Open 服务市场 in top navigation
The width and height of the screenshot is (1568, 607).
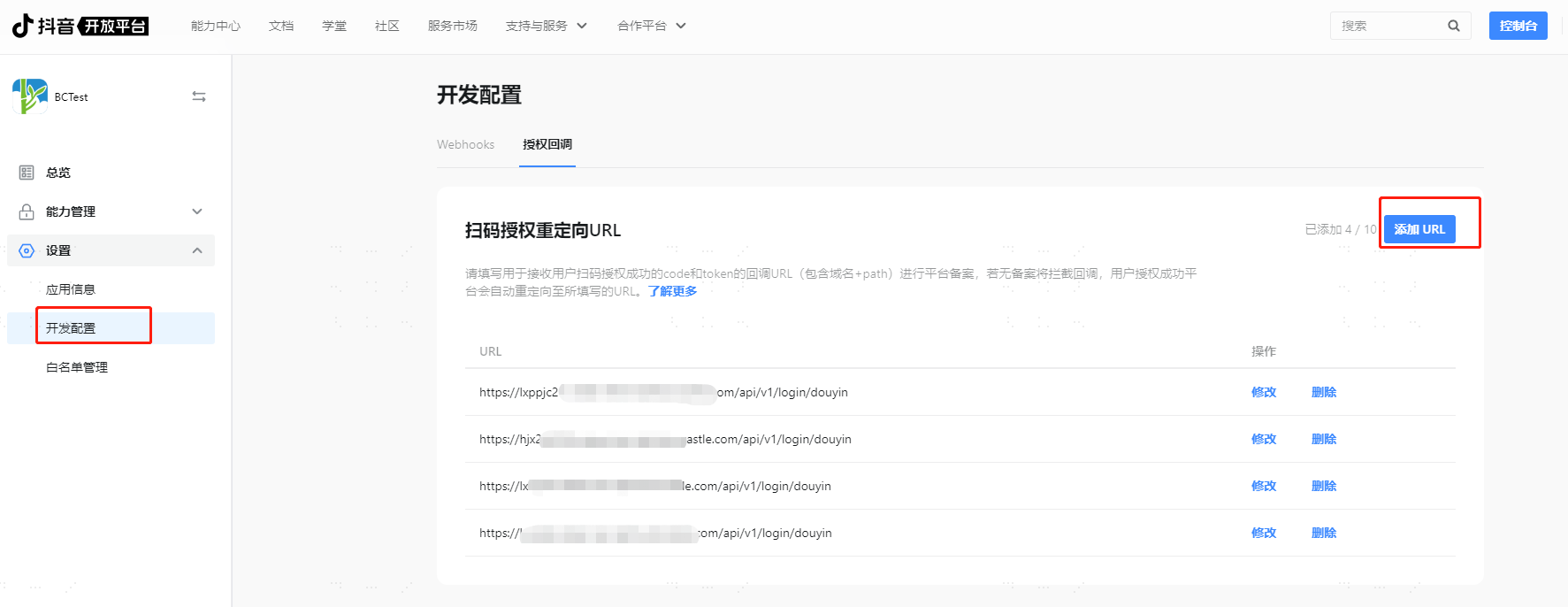tap(452, 26)
